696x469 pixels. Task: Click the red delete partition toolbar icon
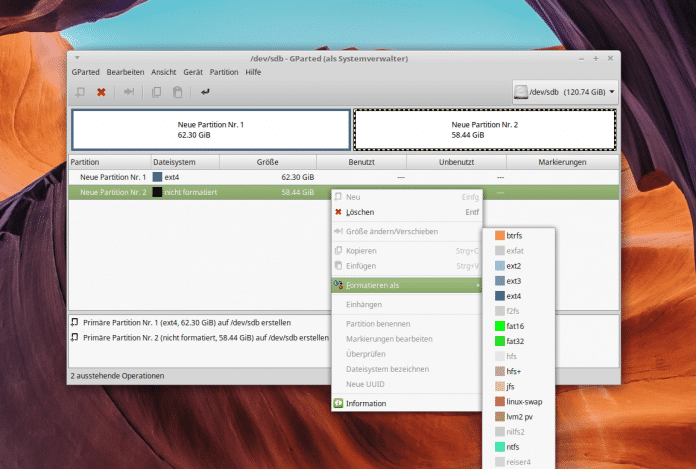tap(101, 92)
